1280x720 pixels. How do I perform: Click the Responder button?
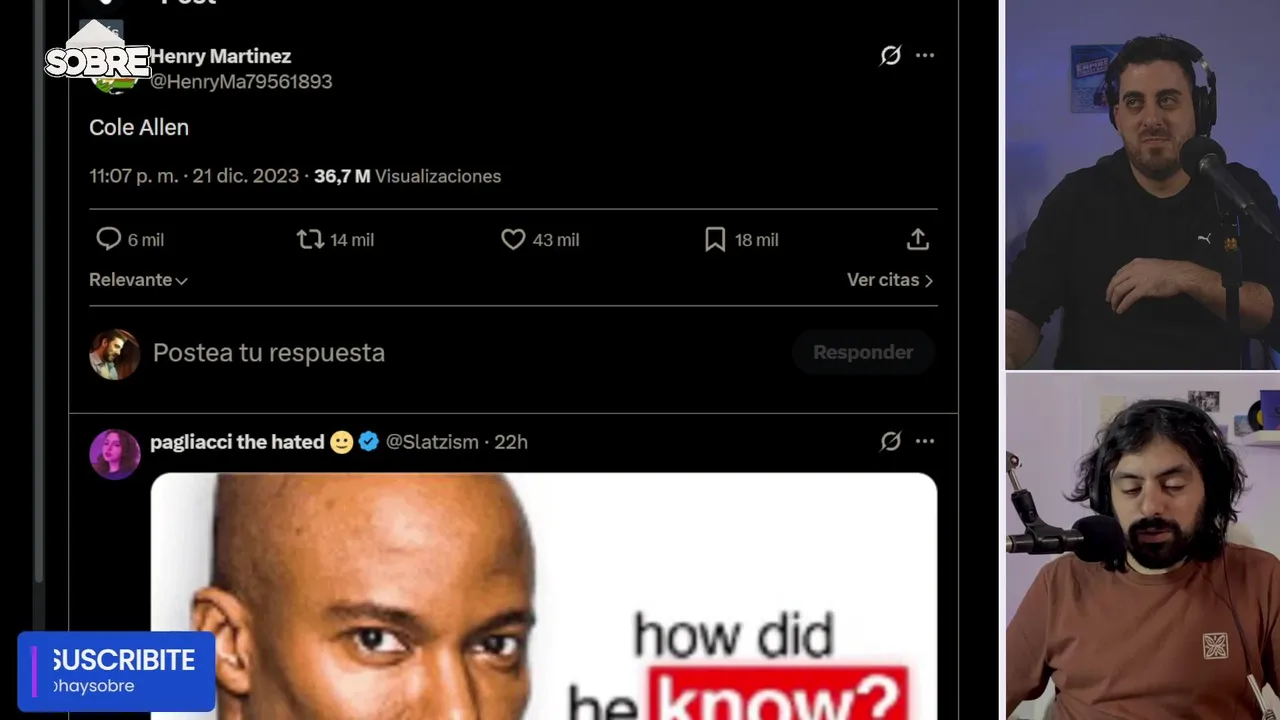(x=863, y=352)
